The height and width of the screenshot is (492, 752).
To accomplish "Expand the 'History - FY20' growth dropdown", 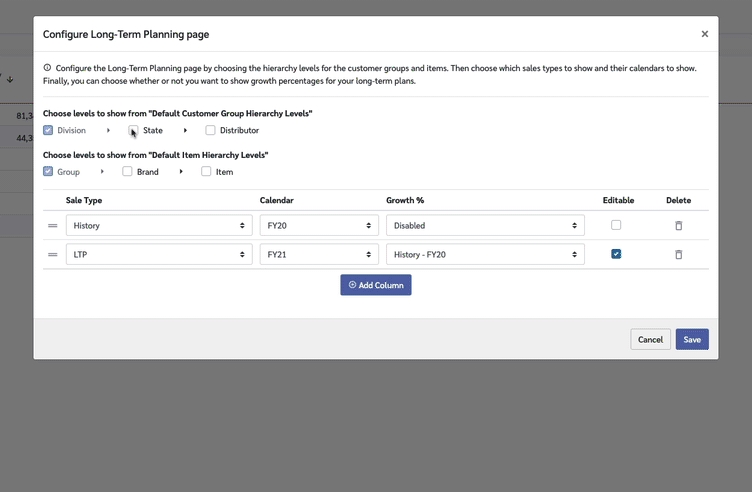I will tap(485, 255).
